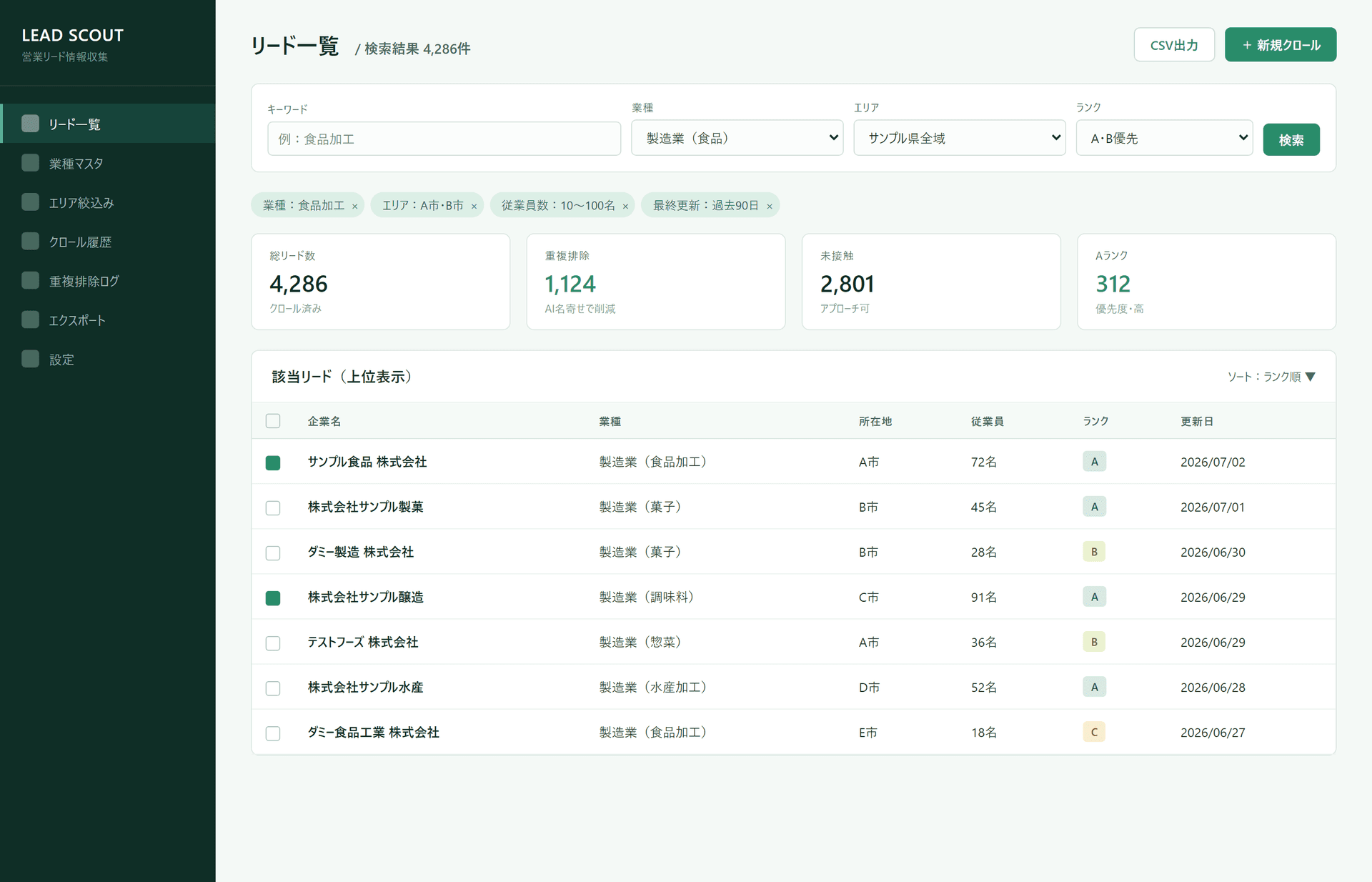The height and width of the screenshot is (882, 1372).
Task: Click A rank badge for サンプル食品 株式会社
Action: click(x=1094, y=462)
